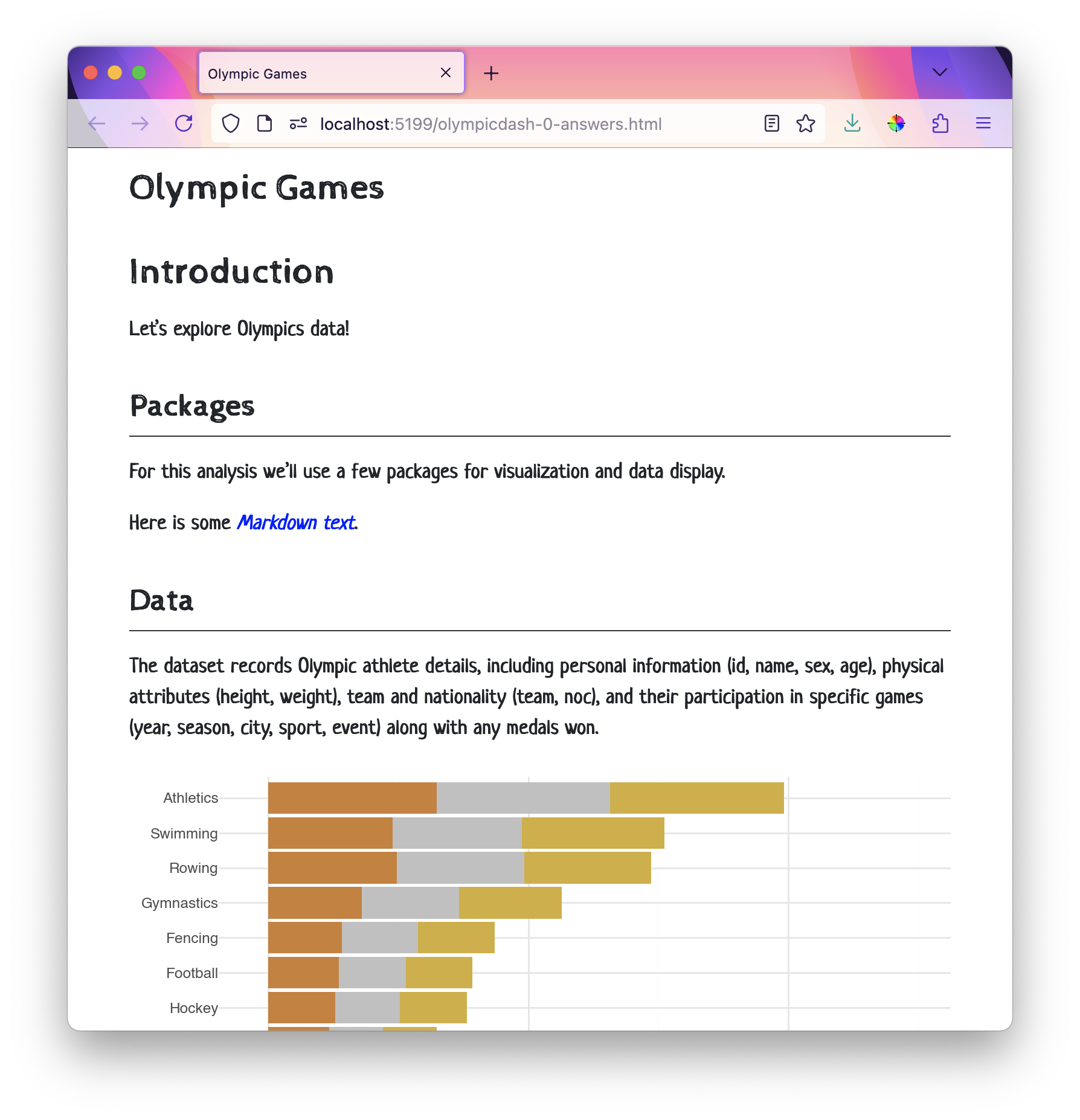
Task: Open the tracking protection shield
Action: [231, 124]
